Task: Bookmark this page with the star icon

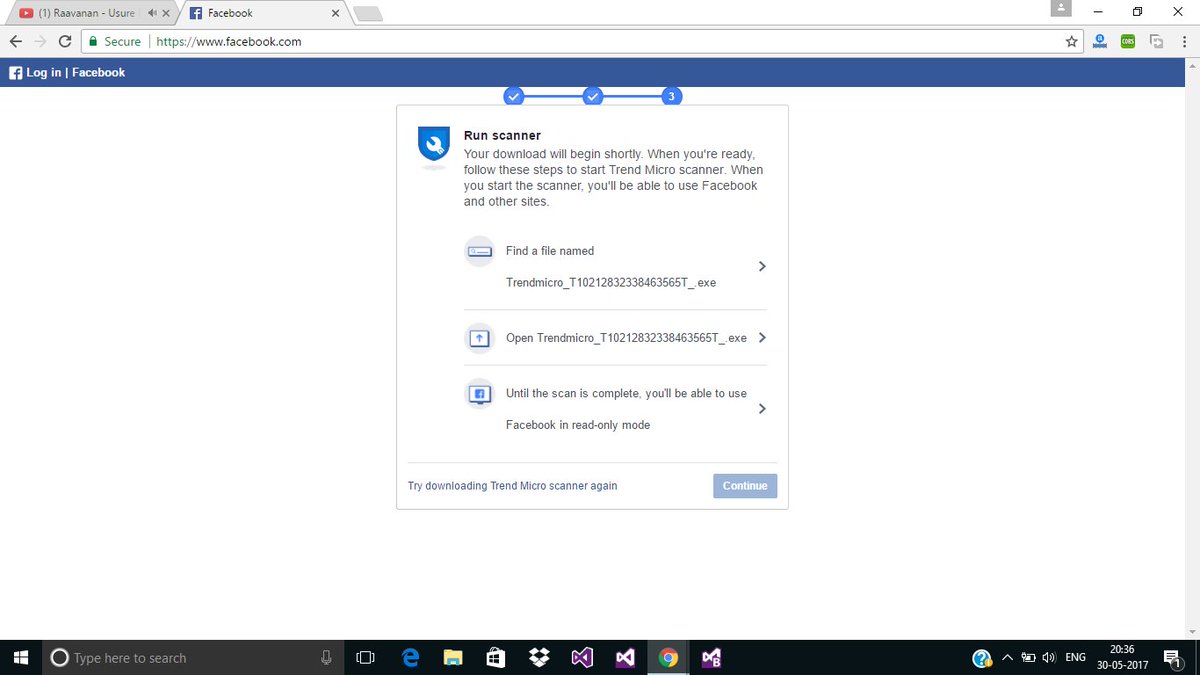Action: pyautogui.click(x=1071, y=41)
